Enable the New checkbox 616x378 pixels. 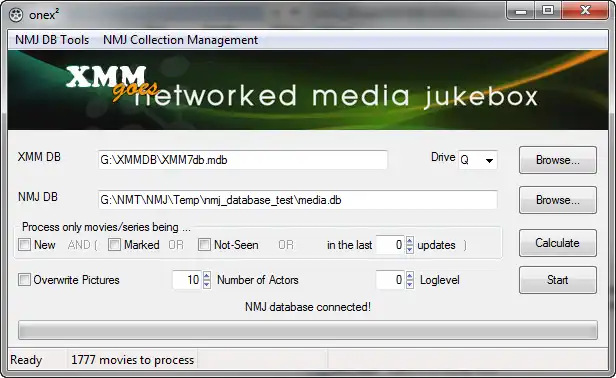24,245
